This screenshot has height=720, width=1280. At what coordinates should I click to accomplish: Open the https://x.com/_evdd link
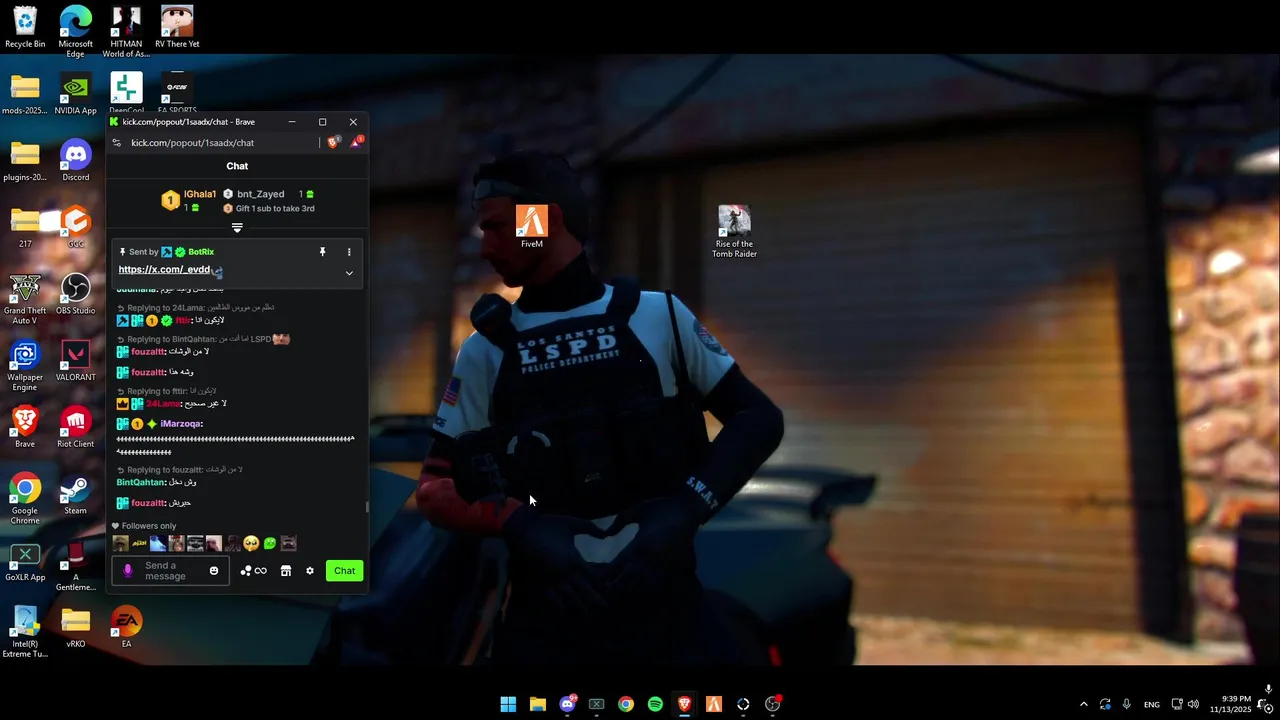(x=165, y=270)
